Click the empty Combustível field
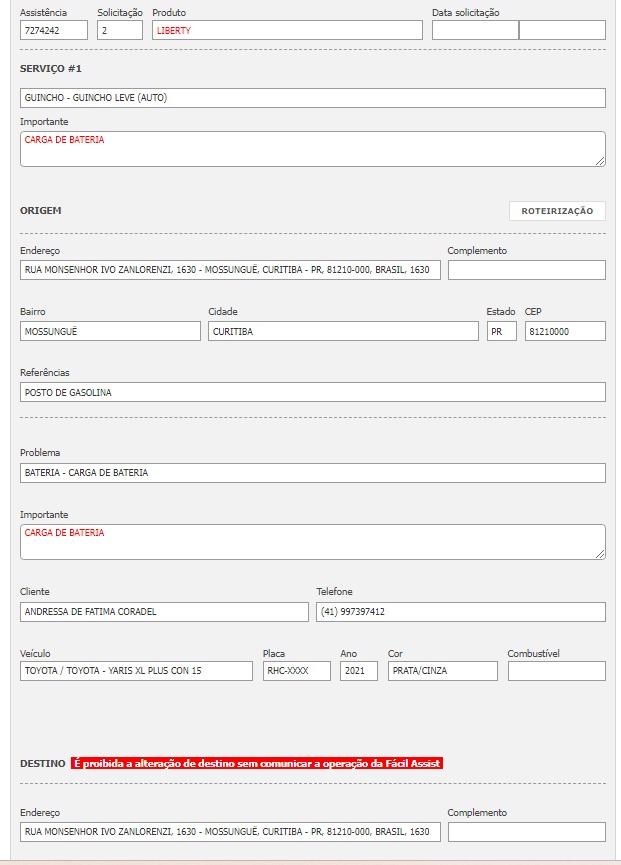This screenshot has height=865, width=621. pyautogui.click(x=556, y=671)
